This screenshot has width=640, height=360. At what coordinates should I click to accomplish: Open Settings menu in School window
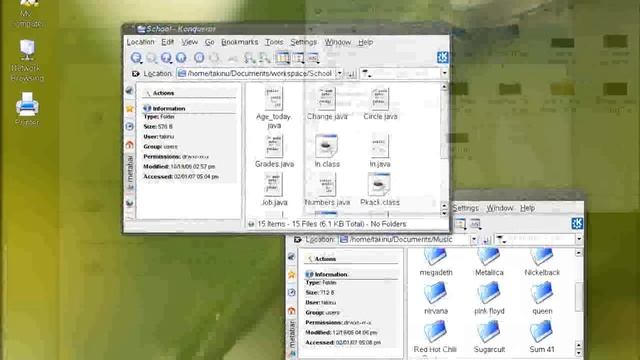pos(303,42)
